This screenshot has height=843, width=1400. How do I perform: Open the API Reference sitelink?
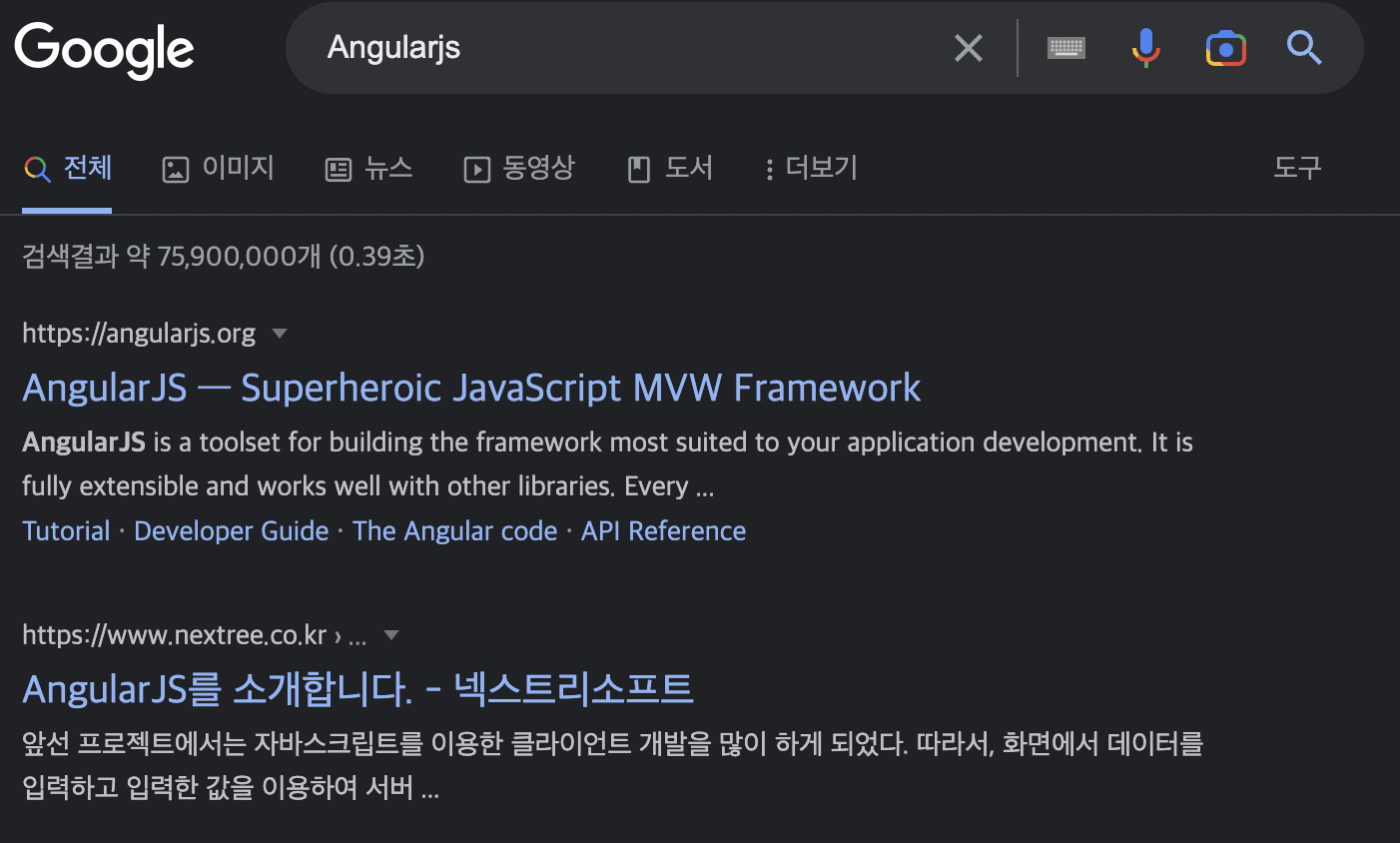[x=664, y=530]
